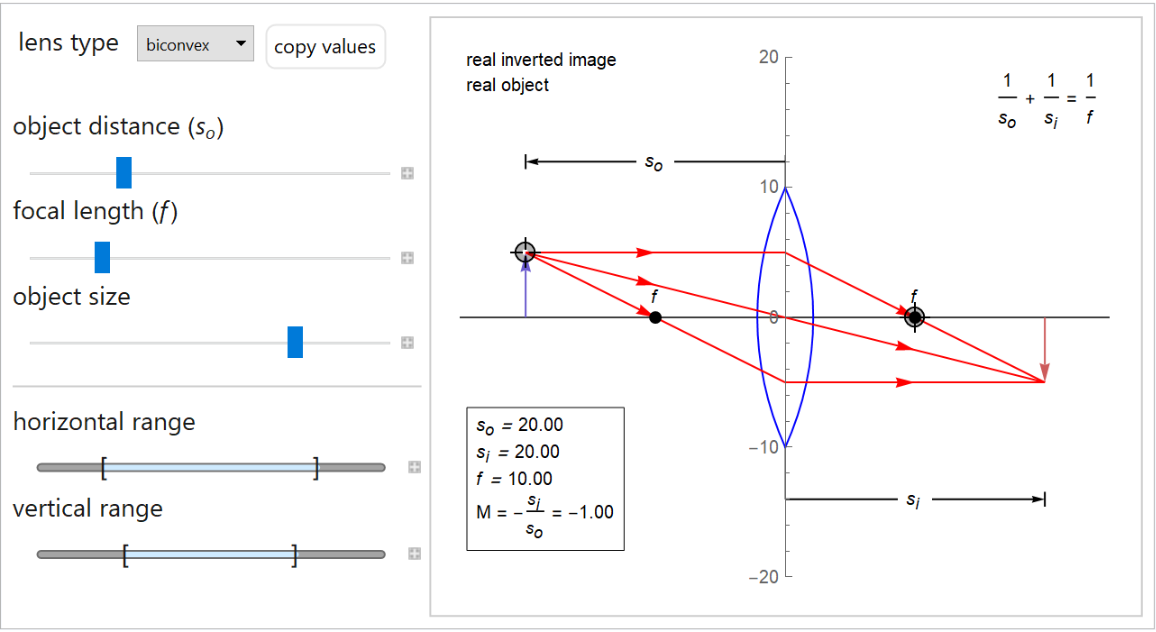Click the values readout box showing f = 10.00
Screen dimensions: 1156x632
(545, 478)
